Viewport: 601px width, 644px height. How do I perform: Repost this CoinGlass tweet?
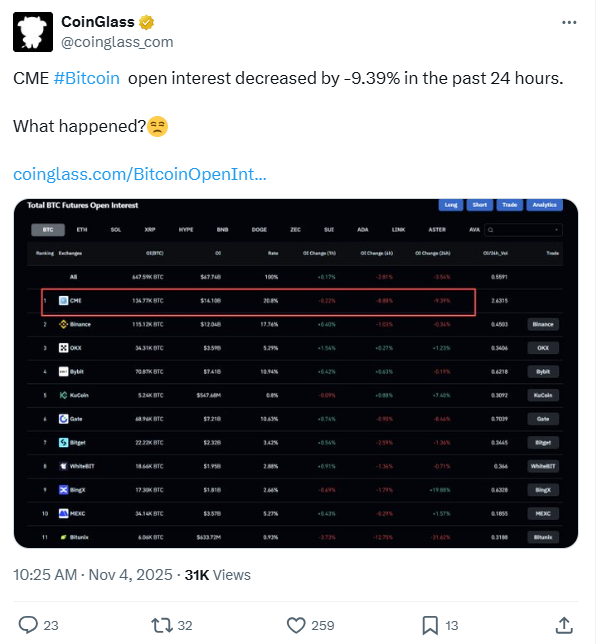[x=158, y=625]
